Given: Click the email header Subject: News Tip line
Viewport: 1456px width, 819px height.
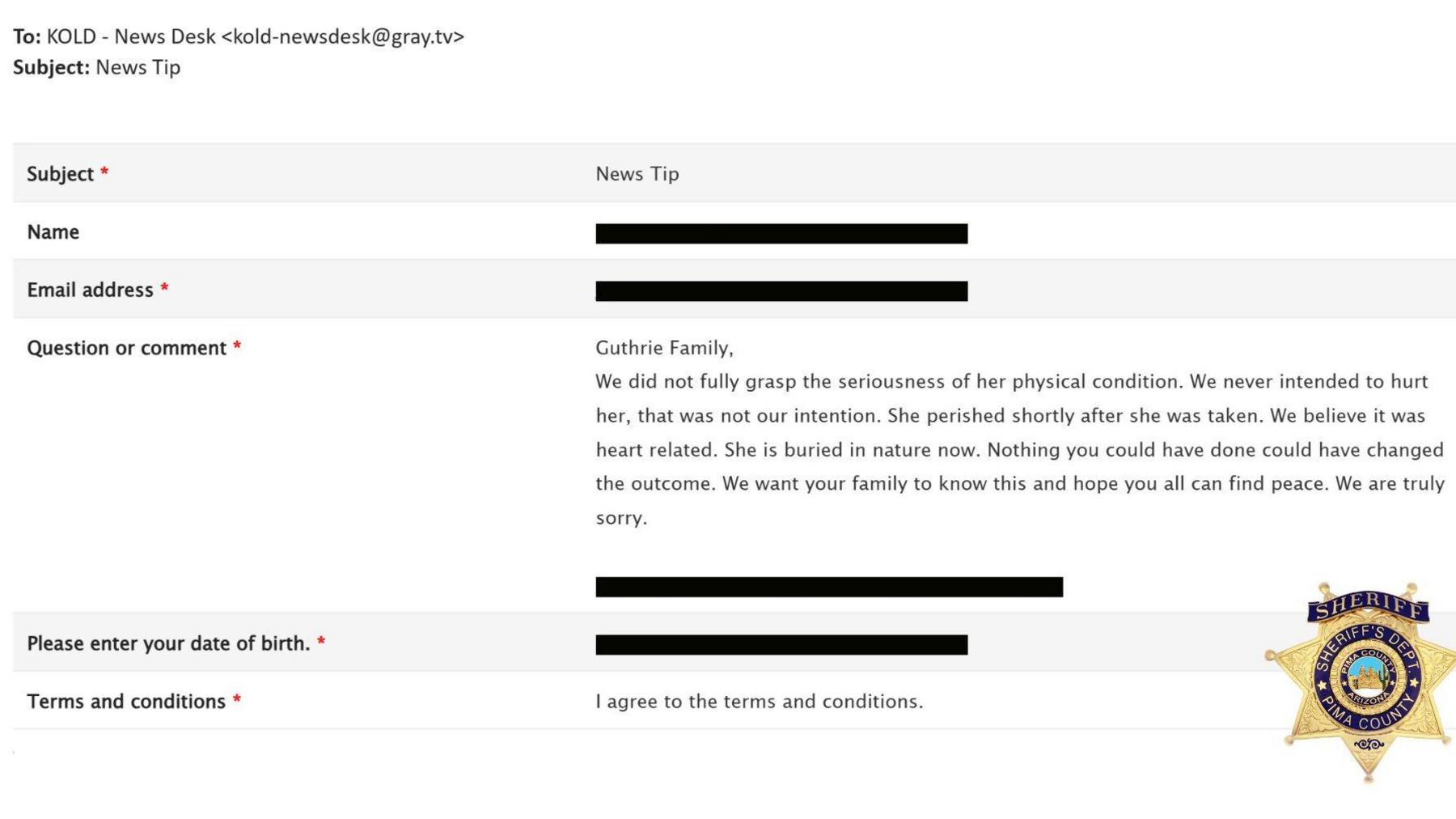Looking at the screenshot, I should (x=96, y=67).
